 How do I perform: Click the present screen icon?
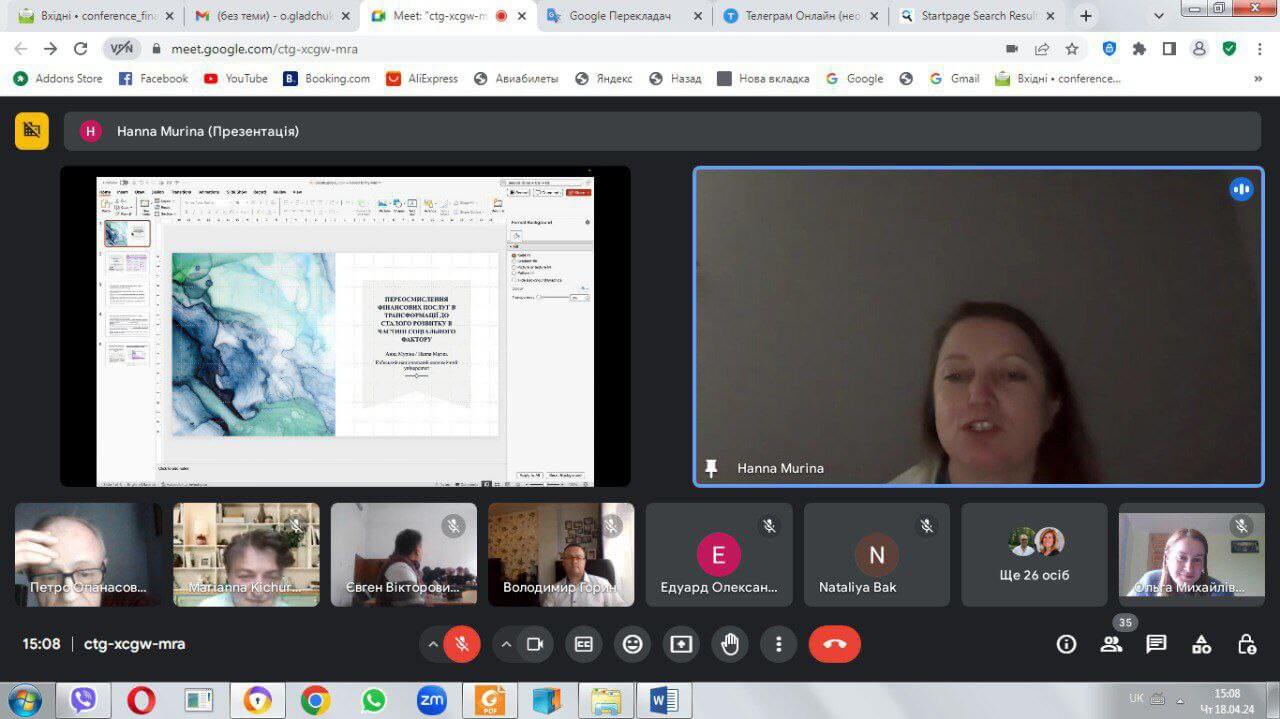coord(681,645)
